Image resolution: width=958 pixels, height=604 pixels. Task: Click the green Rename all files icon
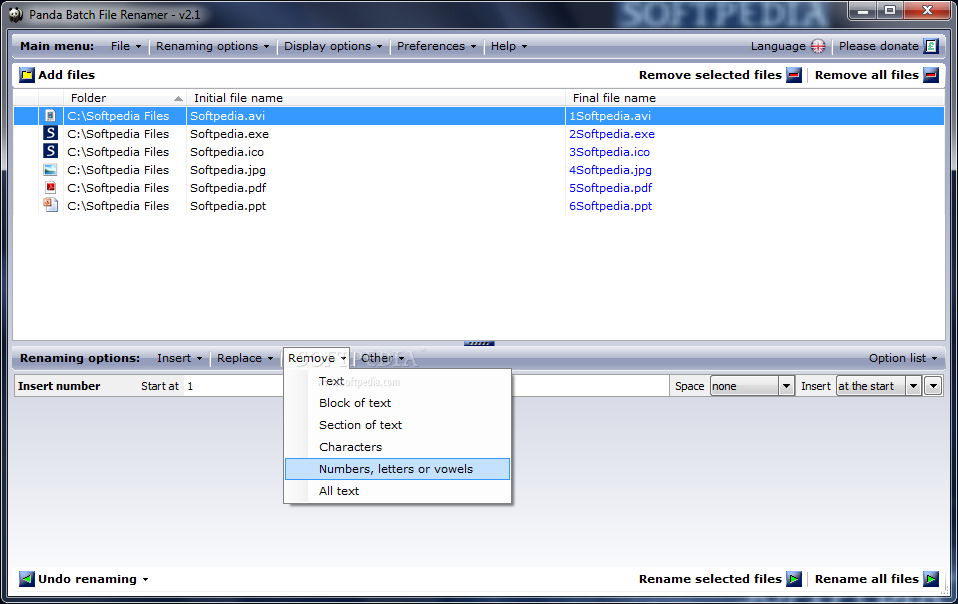(931, 578)
